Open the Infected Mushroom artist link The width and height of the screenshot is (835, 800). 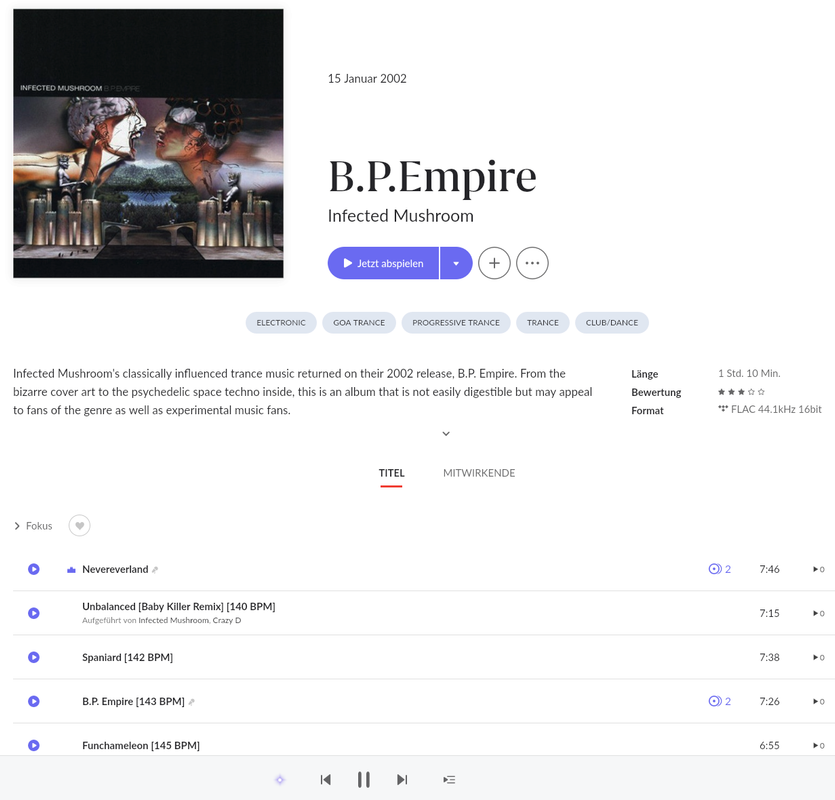(400, 216)
